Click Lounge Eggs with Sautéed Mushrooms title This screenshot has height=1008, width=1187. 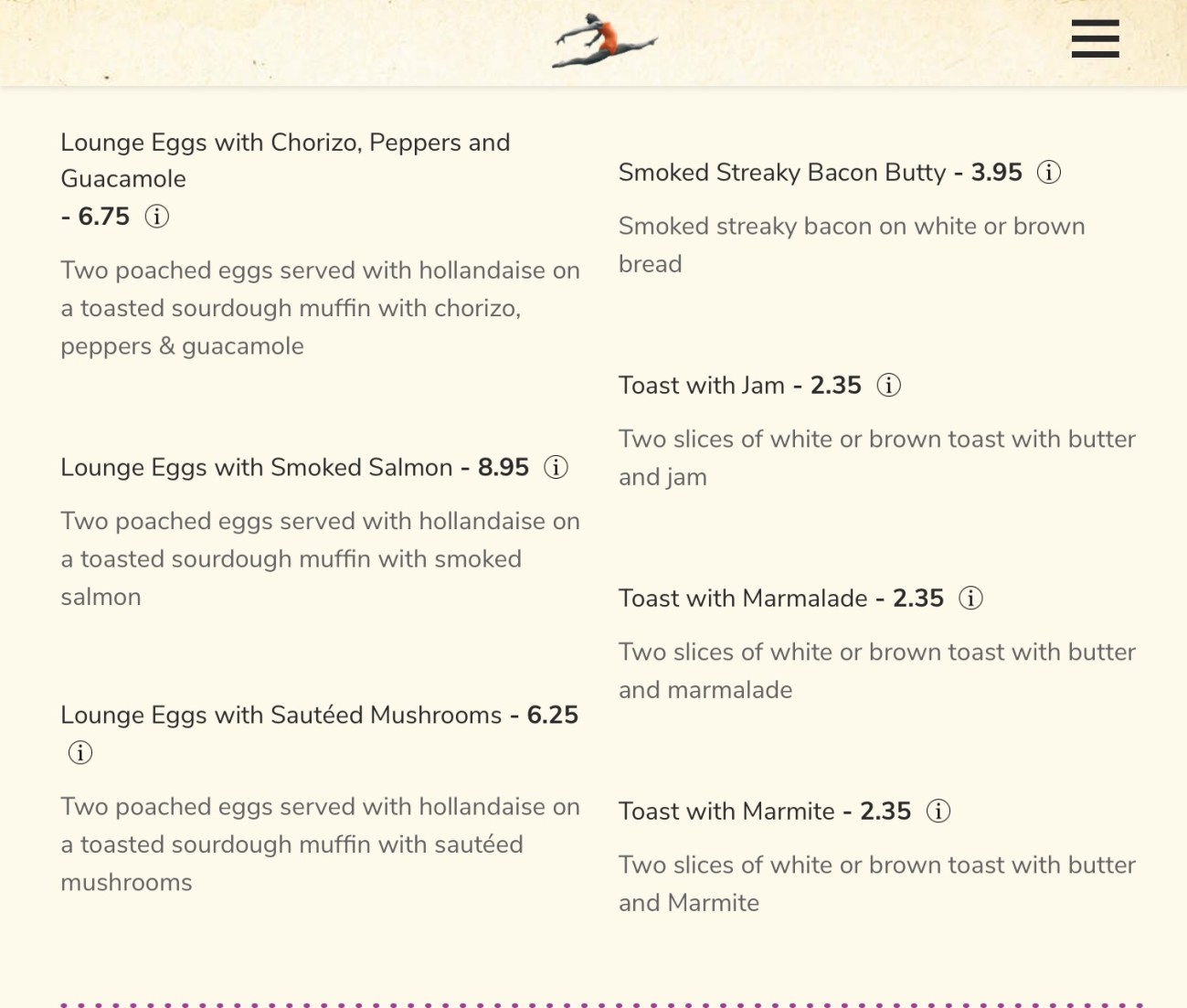[281, 715]
